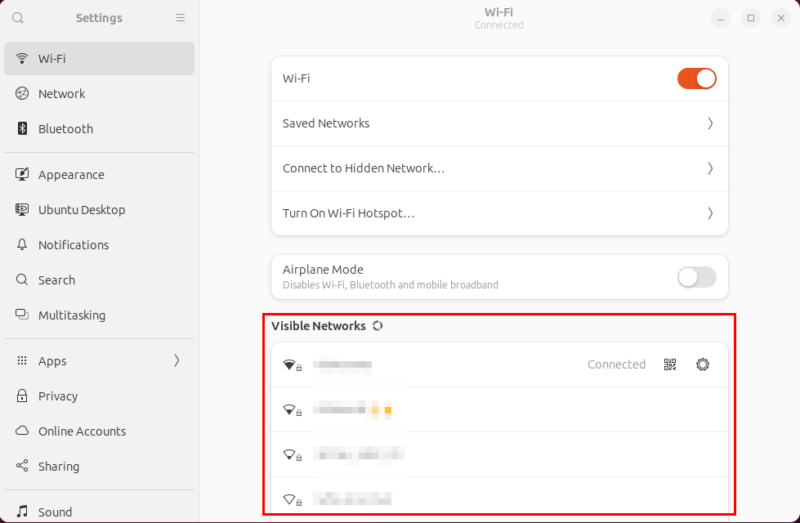Select Bluetooth in sidebar
Image resolution: width=800 pixels, height=523 pixels.
(99, 129)
